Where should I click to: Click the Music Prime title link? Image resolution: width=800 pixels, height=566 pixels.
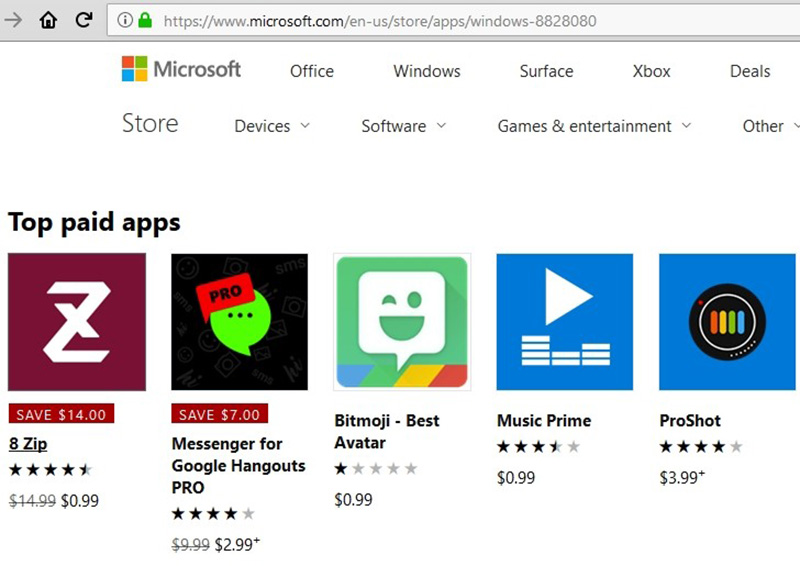(x=544, y=421)
